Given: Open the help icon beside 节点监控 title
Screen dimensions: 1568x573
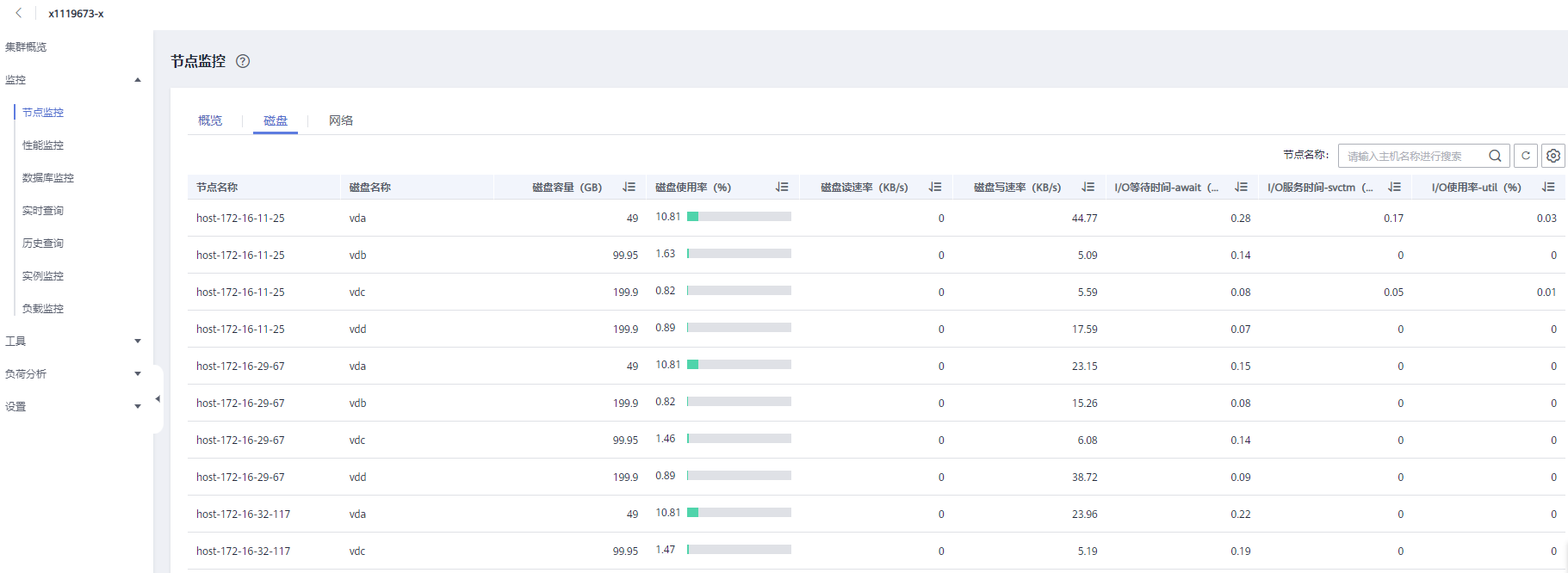Looking at the screenshot, I should coord(243,61).
